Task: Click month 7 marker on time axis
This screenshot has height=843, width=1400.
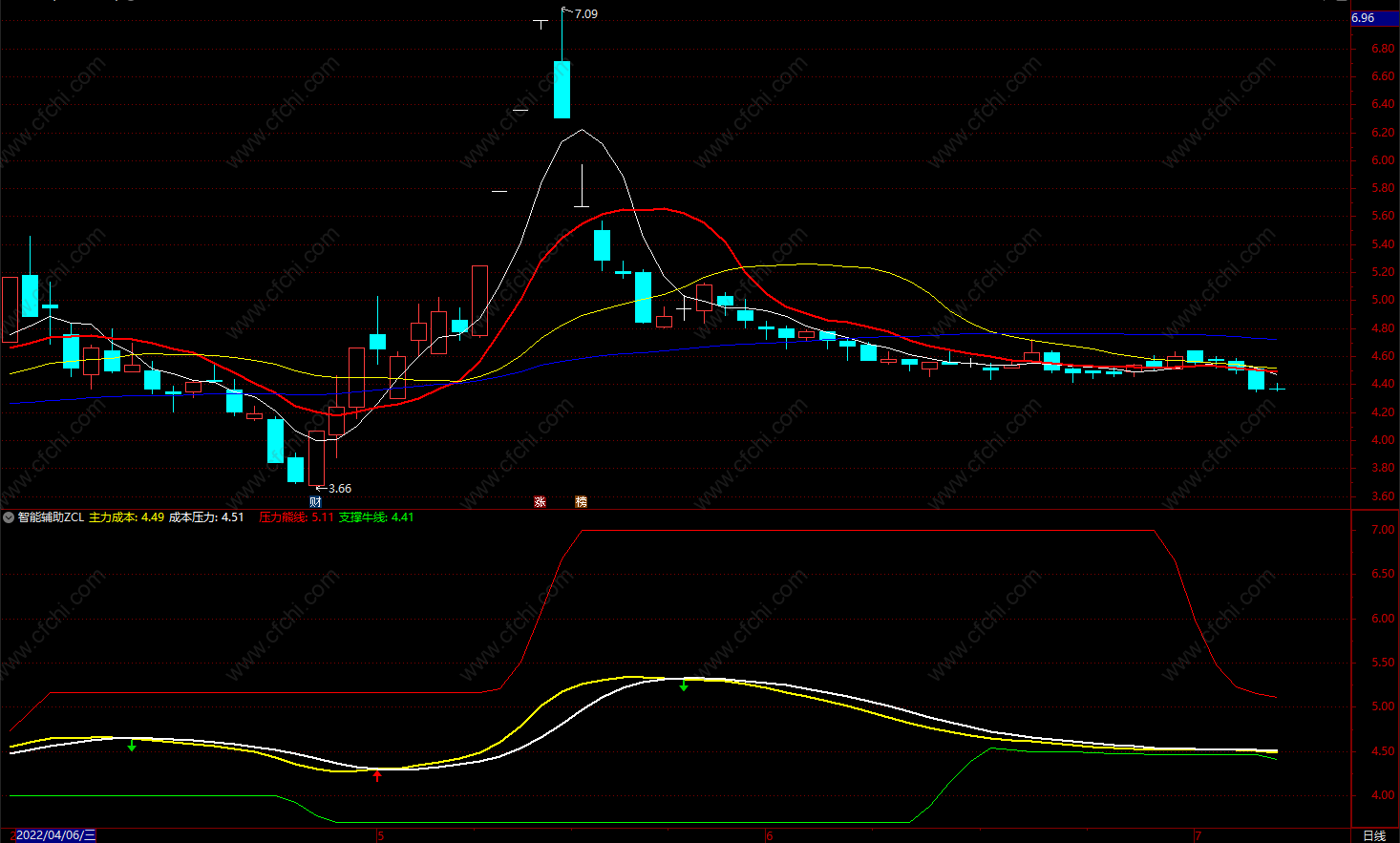Action: coord(1198,835)
